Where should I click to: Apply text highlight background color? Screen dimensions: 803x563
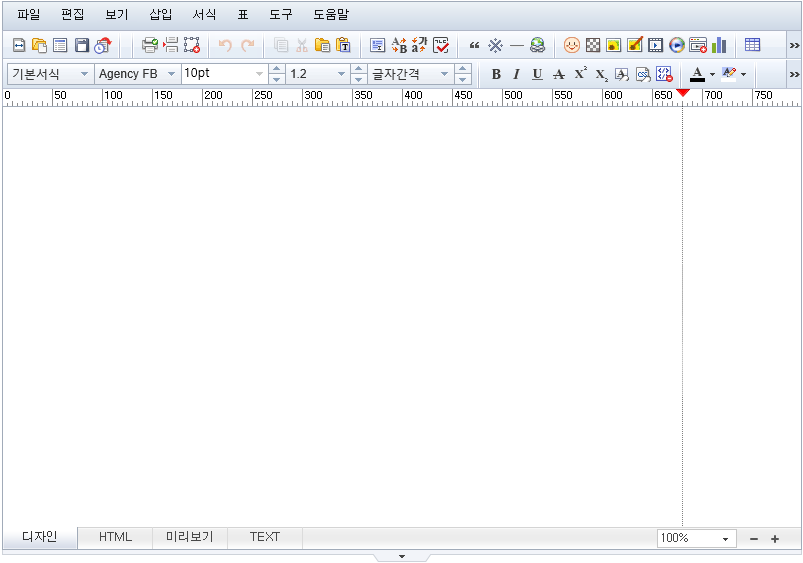[x=729, y=74]
